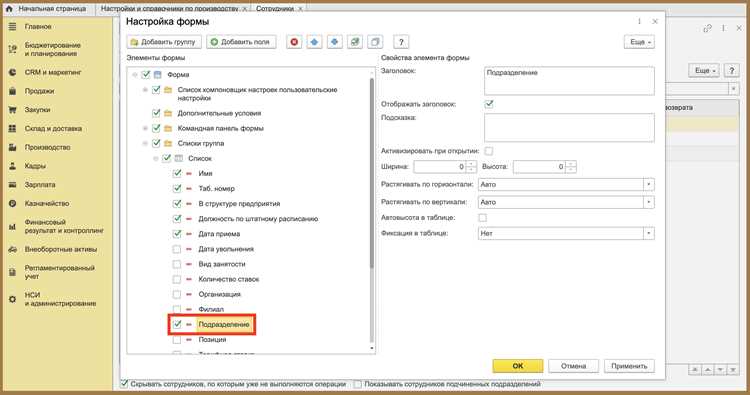Enable Показывать сотрудников подчиненных подразделений checkbox
The width and height of the screenshot is (750, 395).
point(357,384)
